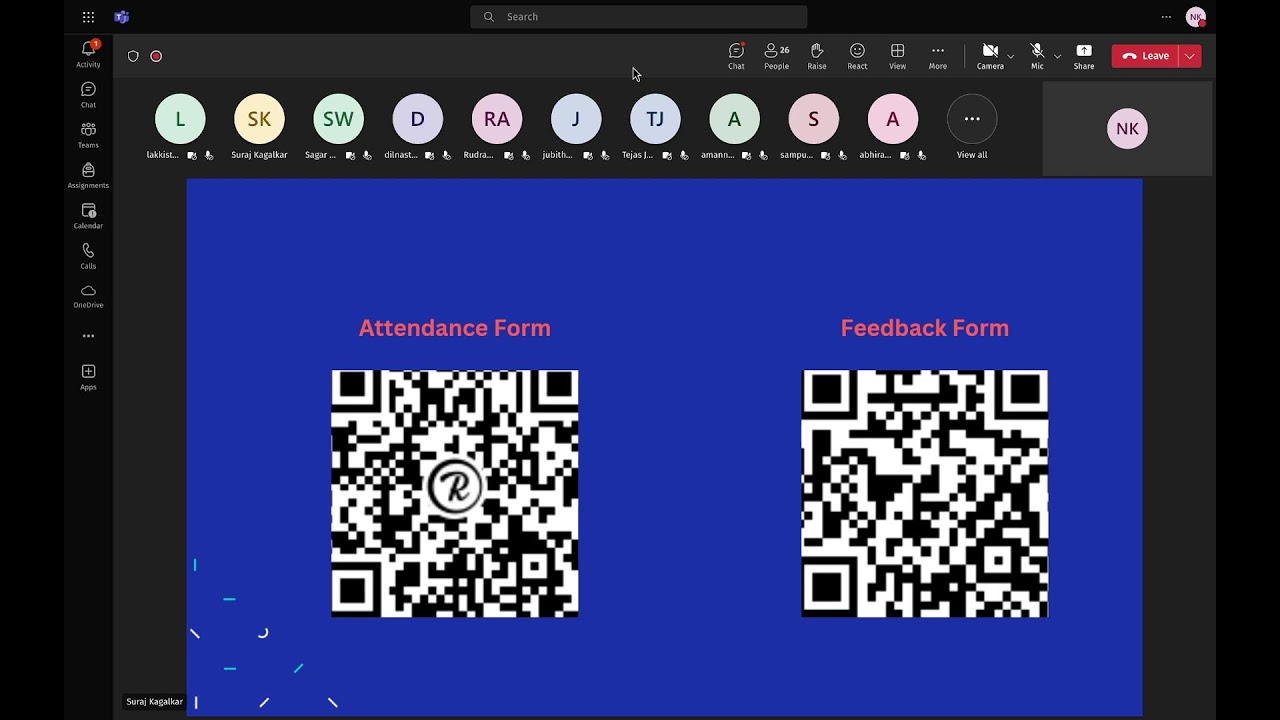Viewport: 1280px width, 720px height.
Task: Open the NK profile avatar menu
Action: tap(1195, 17)
